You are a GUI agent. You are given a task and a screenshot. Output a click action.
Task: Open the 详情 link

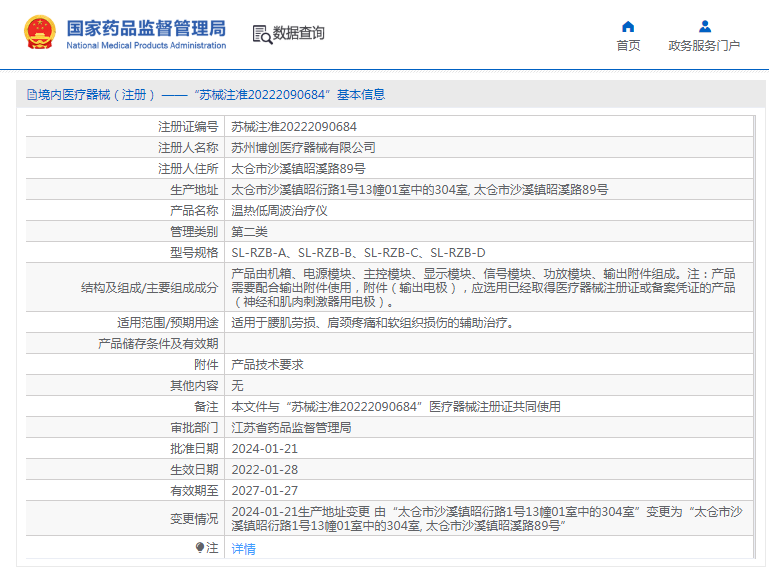click(243, 548)
